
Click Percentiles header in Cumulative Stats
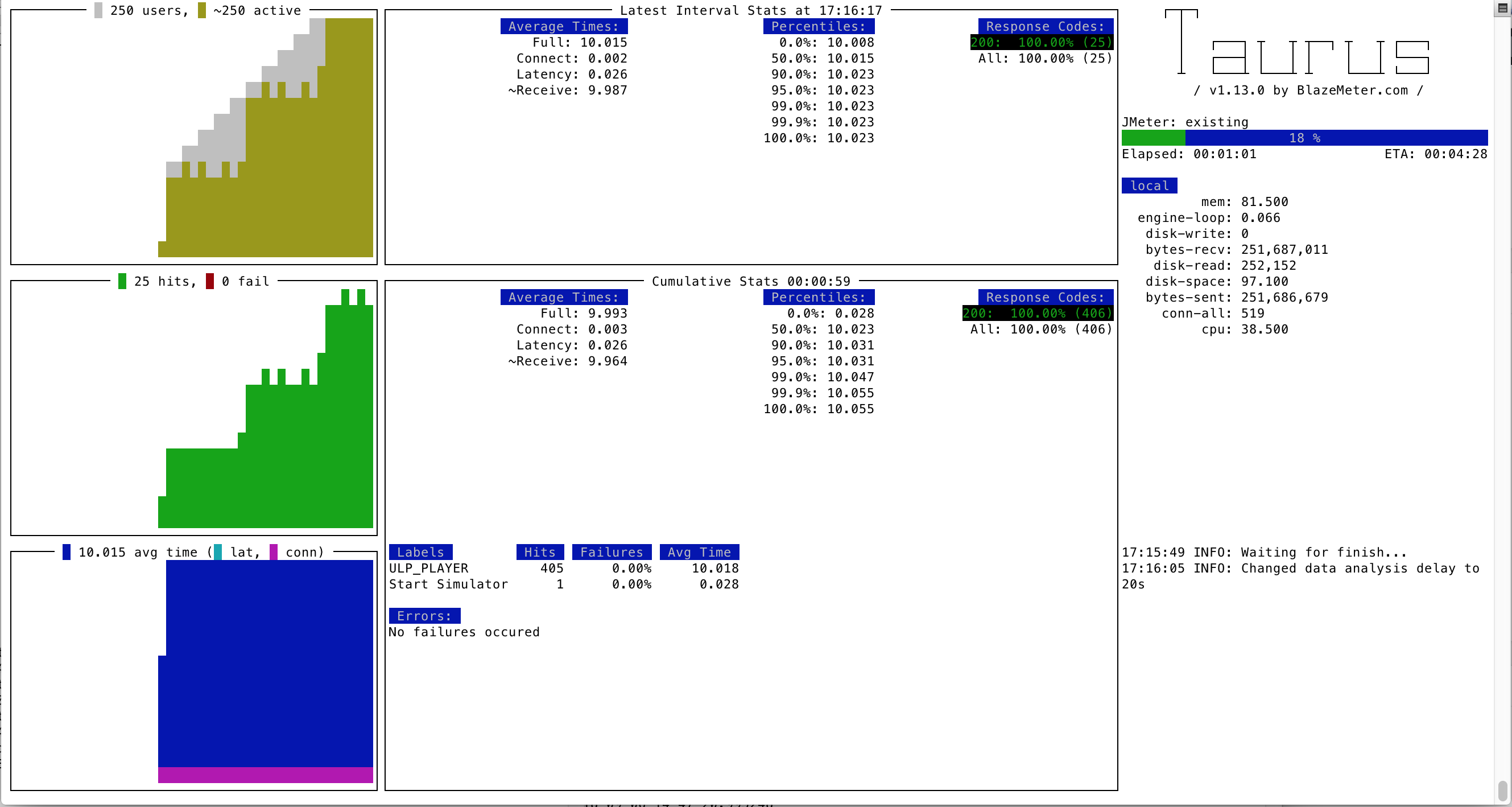[x=818, y=297]
